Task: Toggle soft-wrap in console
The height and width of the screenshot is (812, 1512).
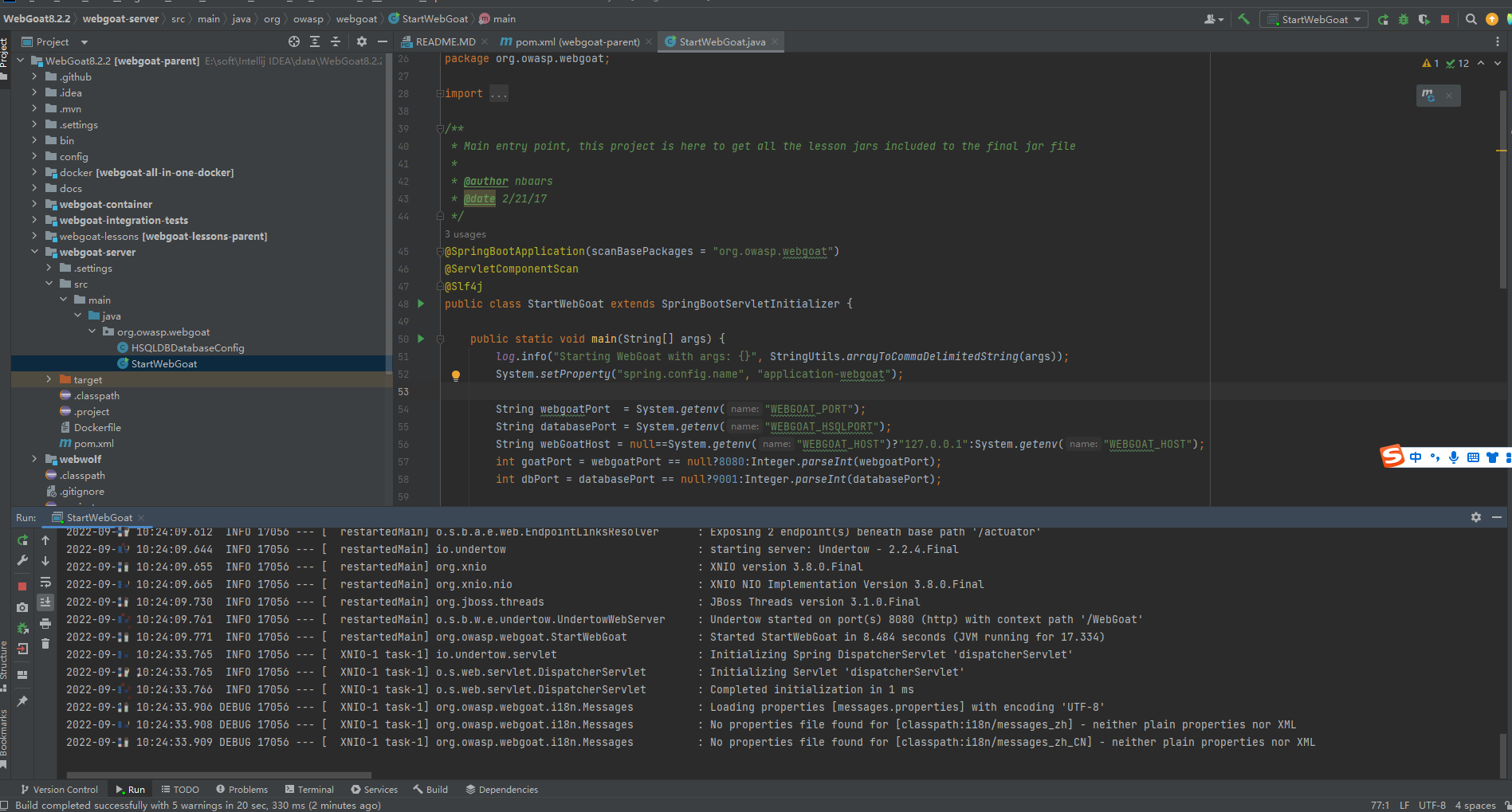Action: click(45, 582)
